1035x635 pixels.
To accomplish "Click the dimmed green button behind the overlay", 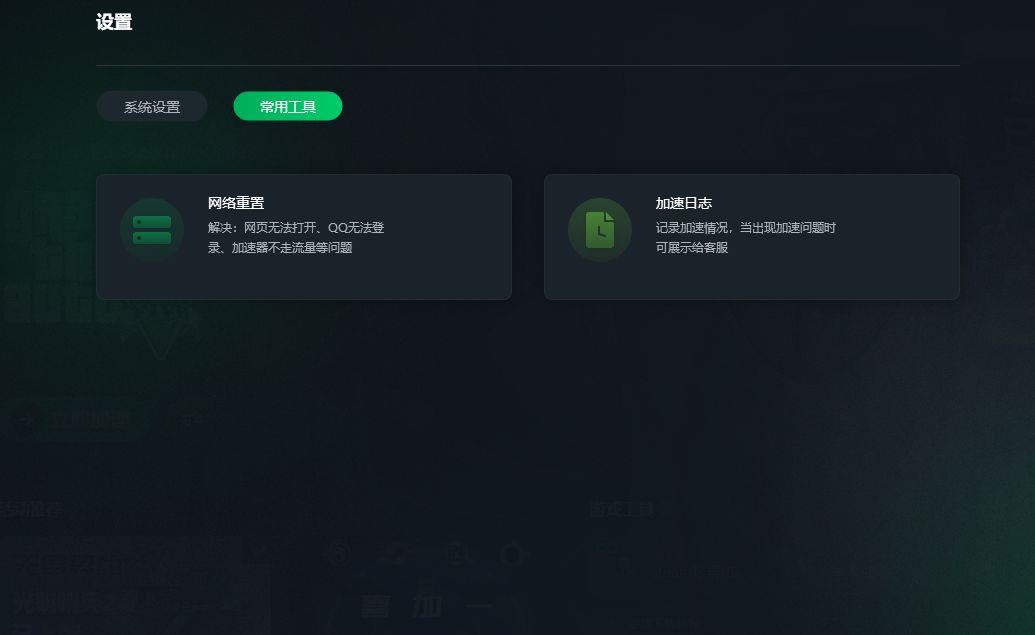I will (x=89, y=420).
